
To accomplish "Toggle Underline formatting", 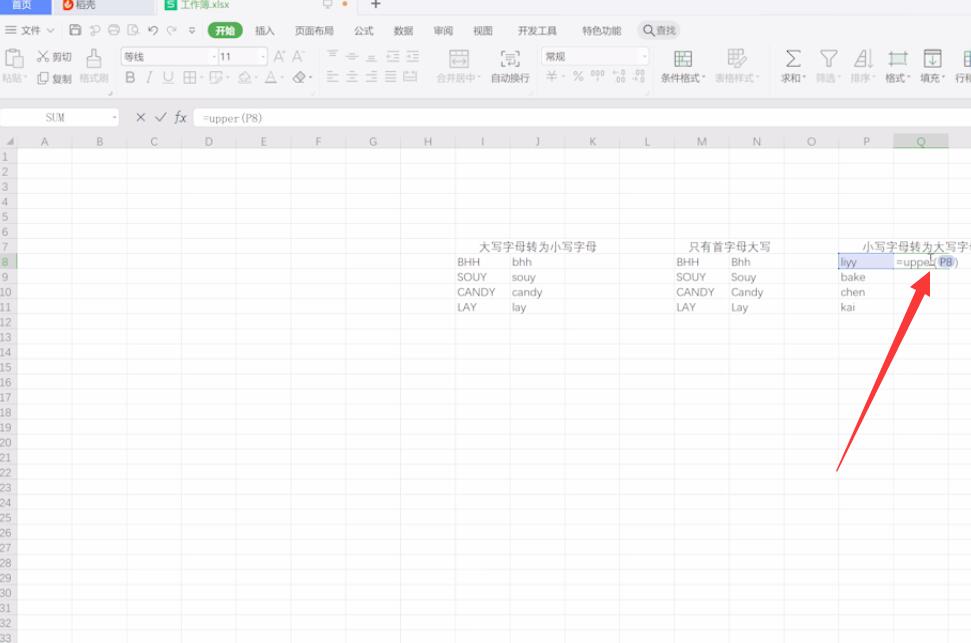I will 168,77.
